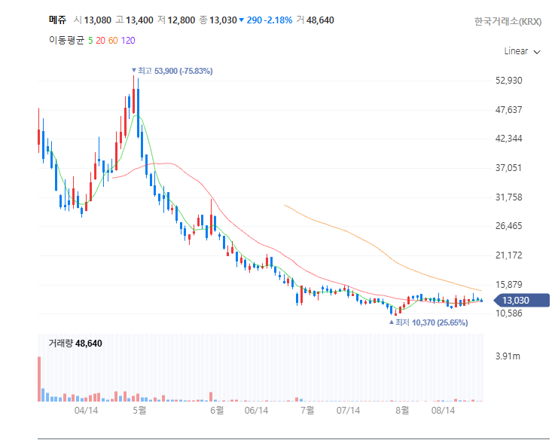
Task: Click the 최고 53,900 peak marker
Action: click(172, 71)
